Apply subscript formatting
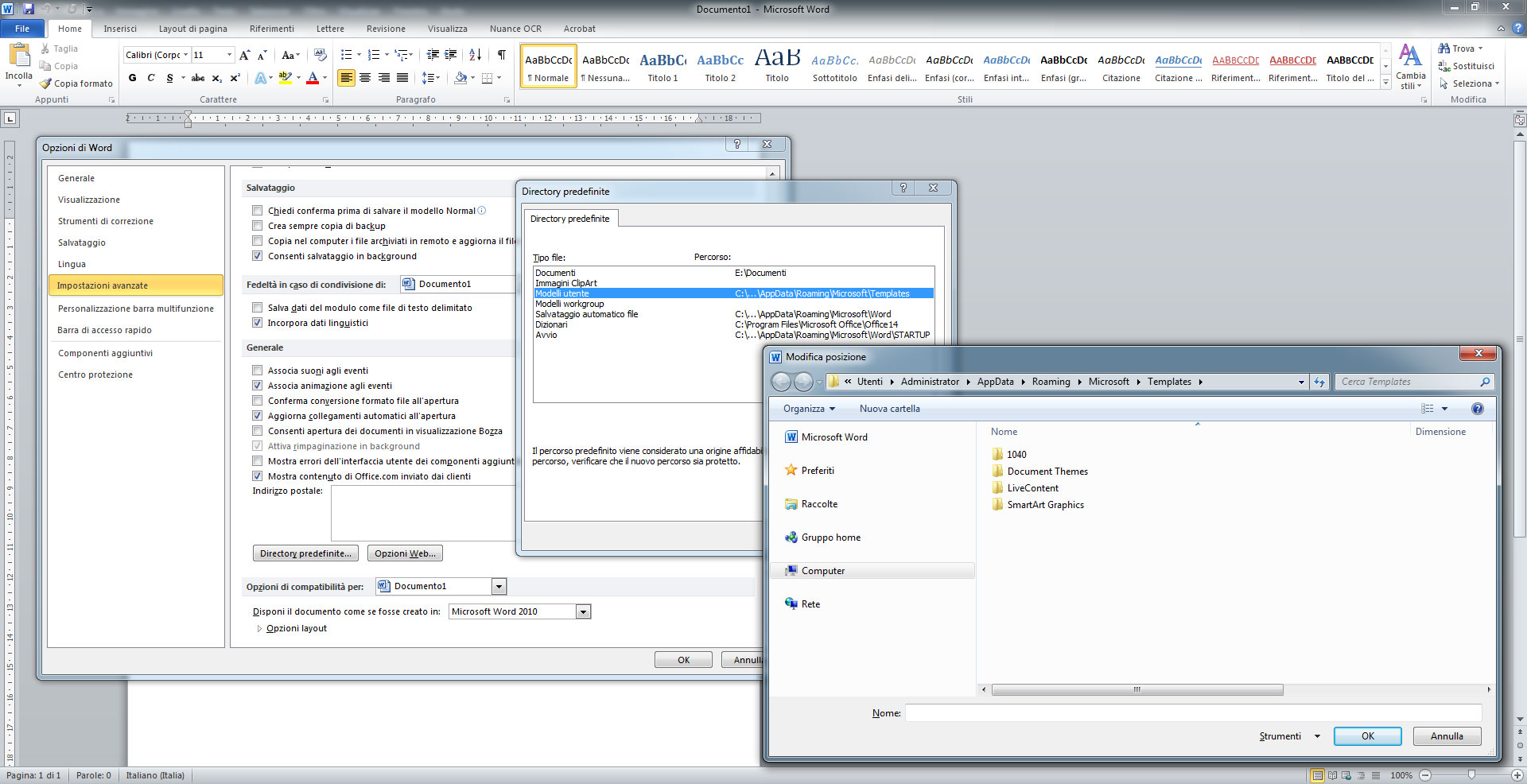This screenshot has width=1527, height=784. point(216,78)
